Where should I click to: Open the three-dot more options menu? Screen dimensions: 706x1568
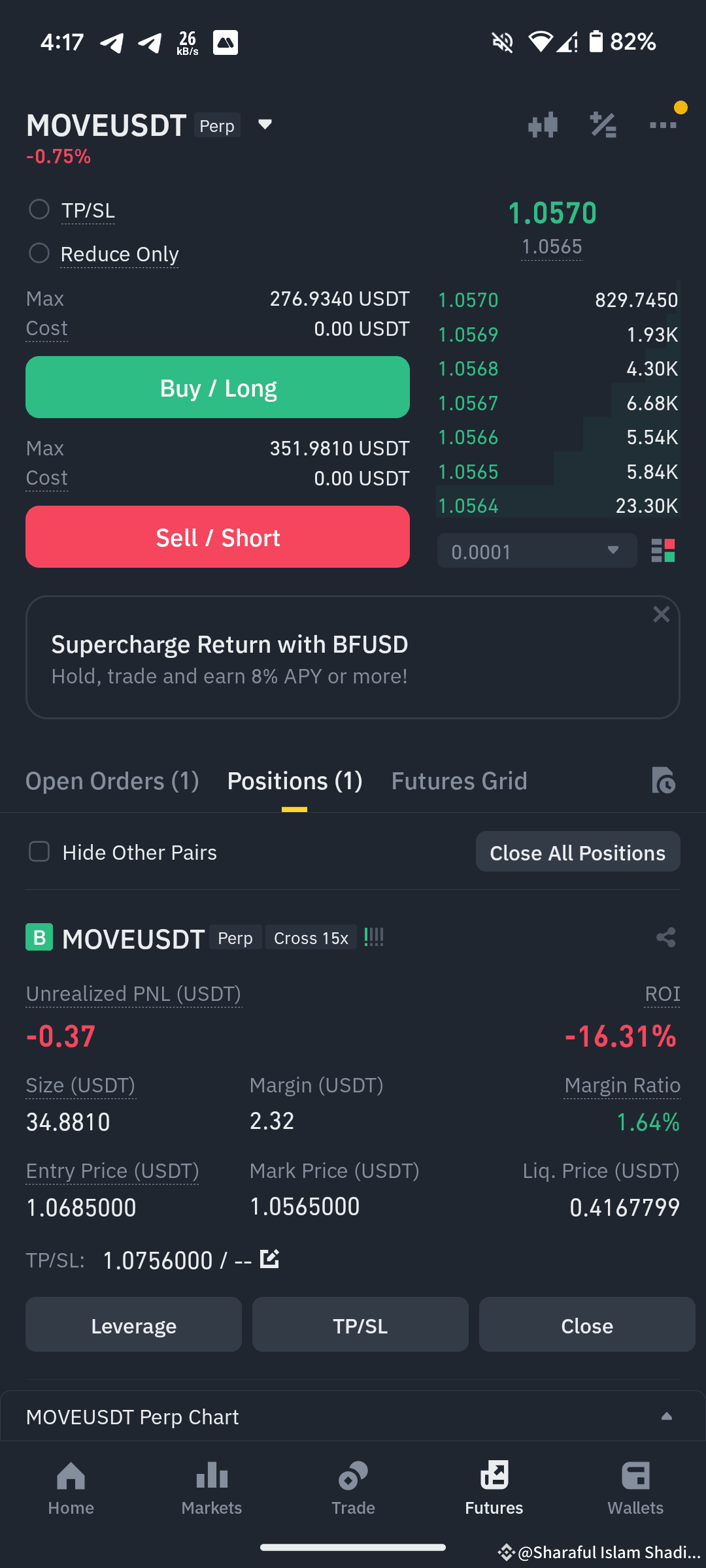663,125
